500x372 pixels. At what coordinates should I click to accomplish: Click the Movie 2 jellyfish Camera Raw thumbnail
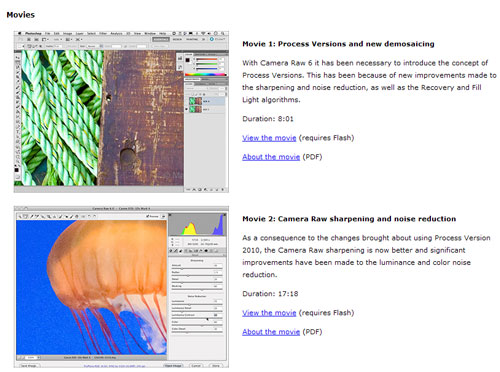pos(121,287)
